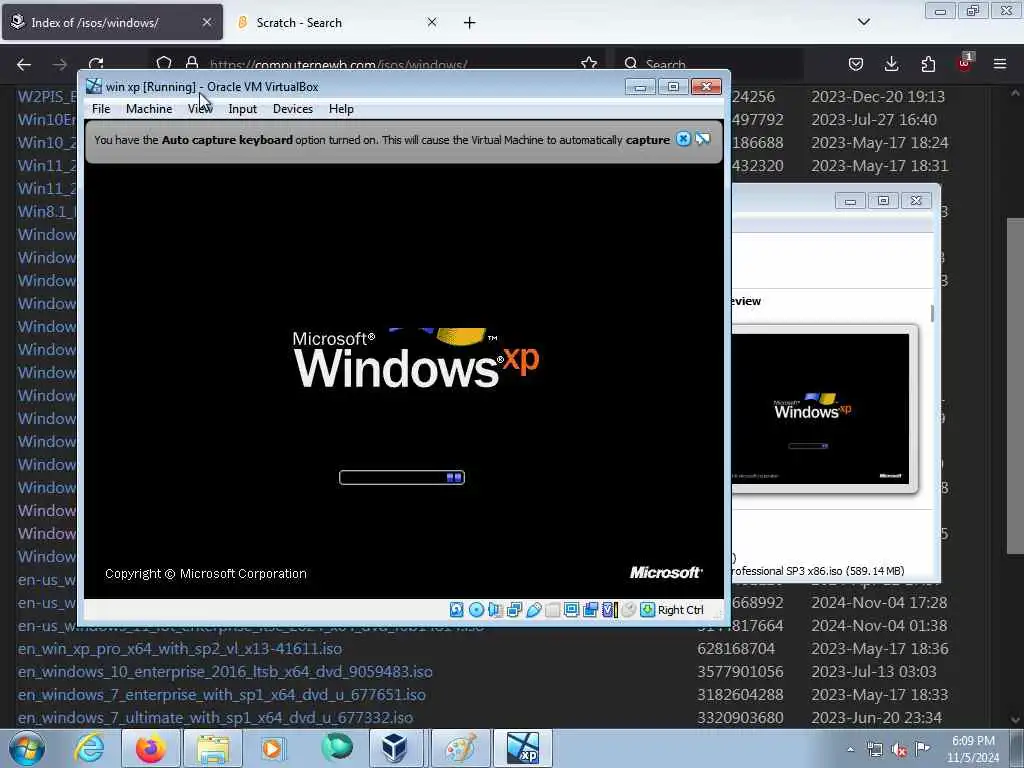Click the network adapters indicator in VirtualBox status bar
Viewport: 1024px width, 768px height.
tap(514, 609)
